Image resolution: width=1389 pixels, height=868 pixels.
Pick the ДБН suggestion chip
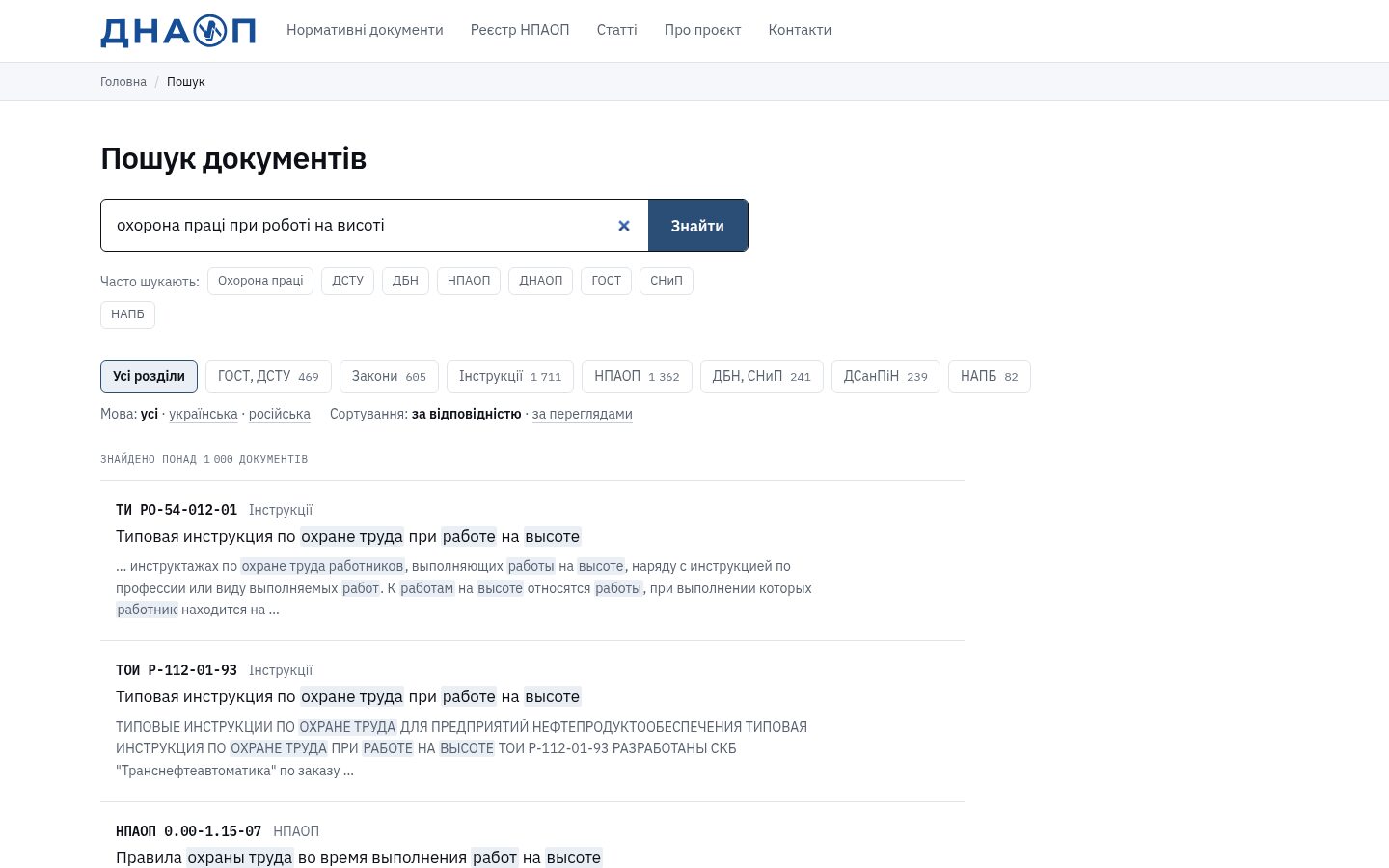pos(405,281)
